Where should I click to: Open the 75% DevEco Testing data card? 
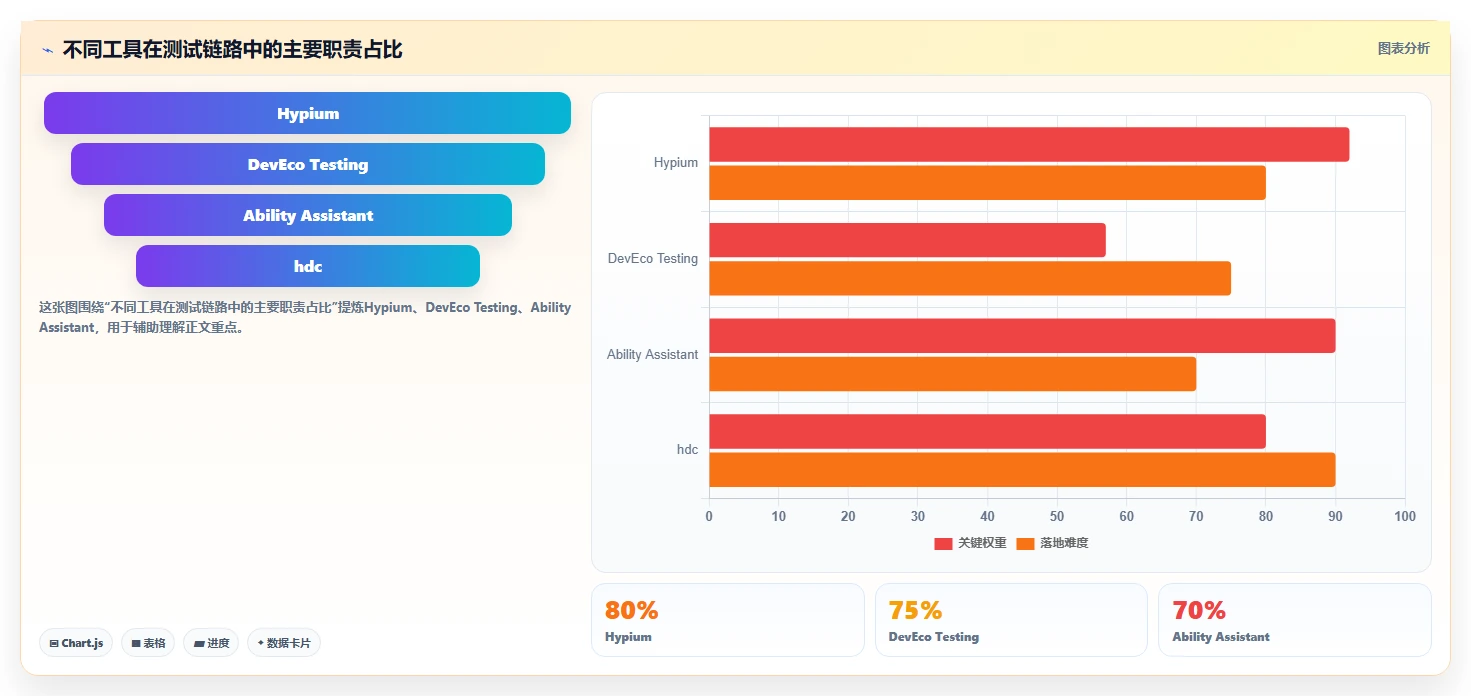coord(1011,620)
